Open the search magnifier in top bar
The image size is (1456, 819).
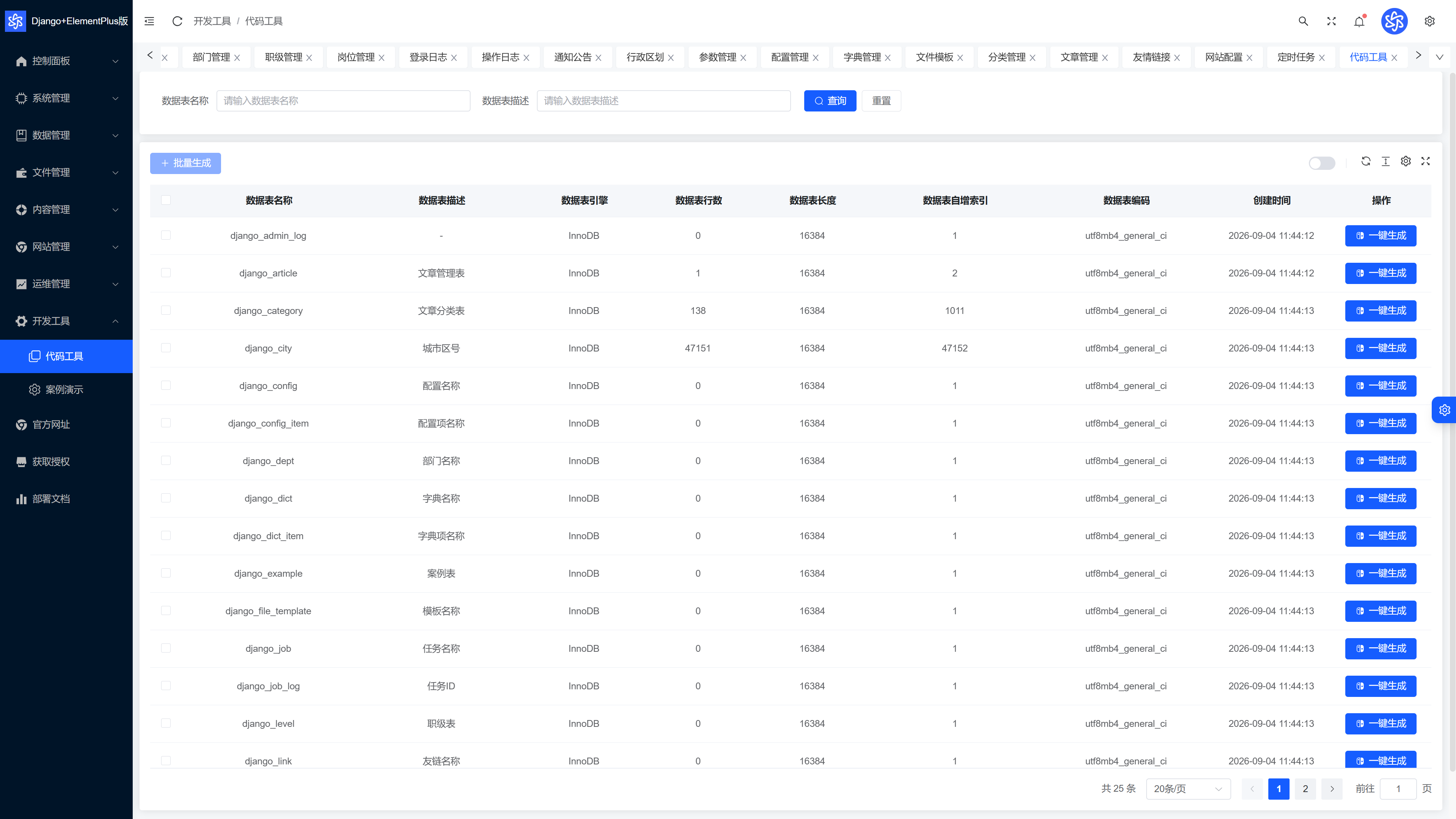tap(1303, 21)
